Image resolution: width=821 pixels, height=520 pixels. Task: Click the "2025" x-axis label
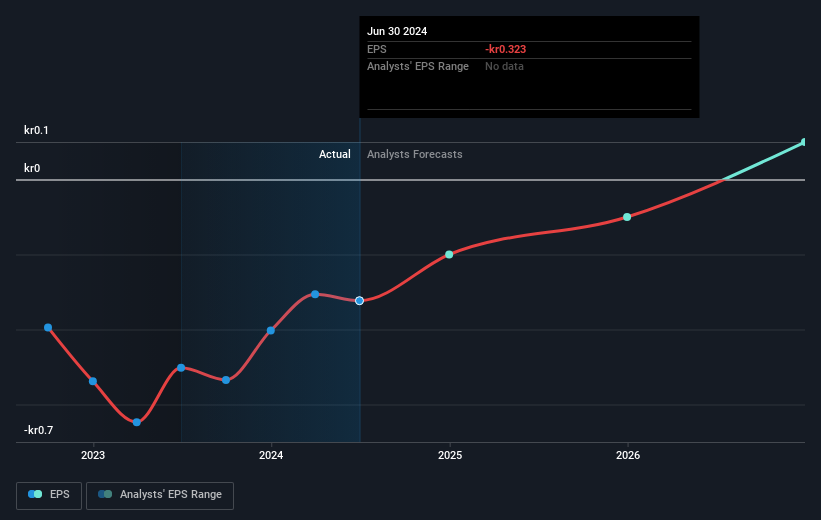click(450, 455)
